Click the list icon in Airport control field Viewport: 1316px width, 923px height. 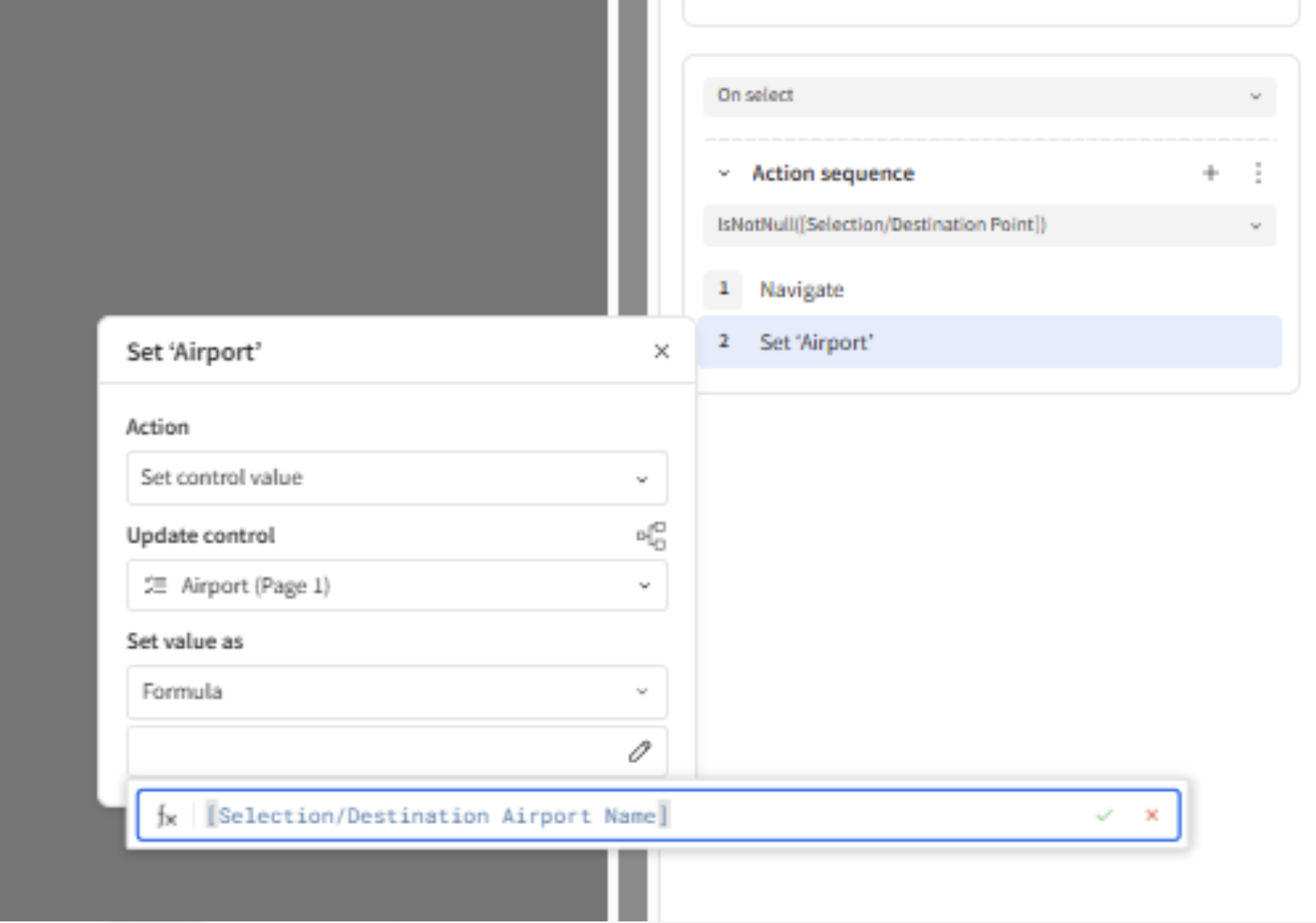click(x=156, y=585)
